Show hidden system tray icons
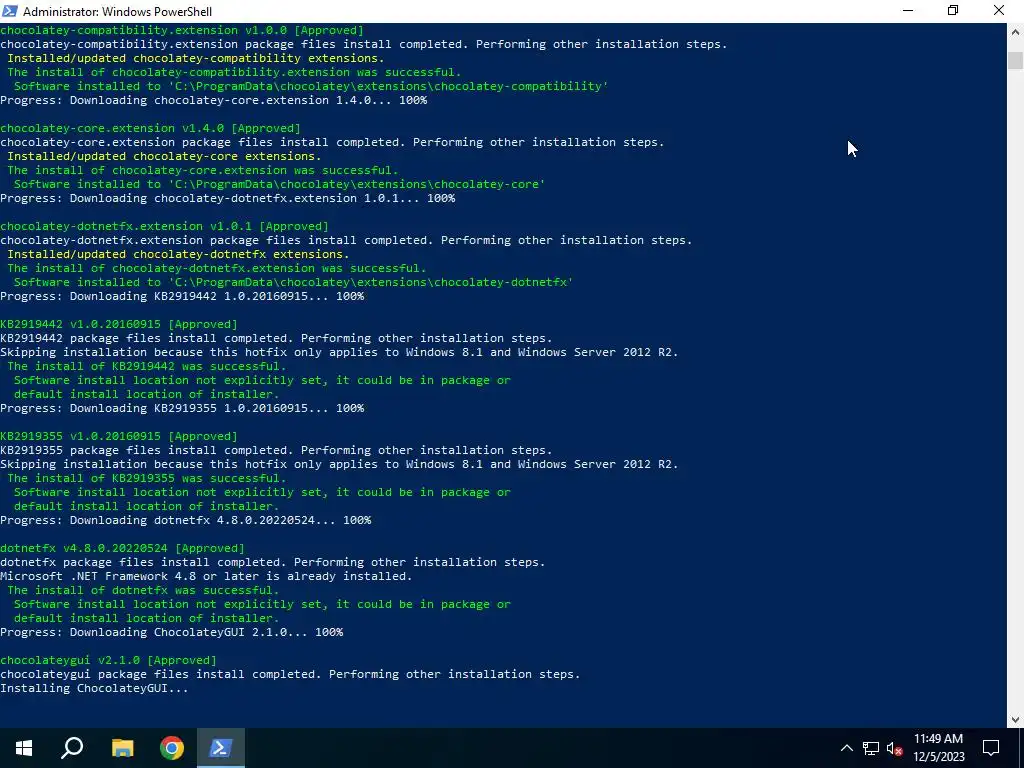The width and height of the screenshot is (1024, 768). 846,748
